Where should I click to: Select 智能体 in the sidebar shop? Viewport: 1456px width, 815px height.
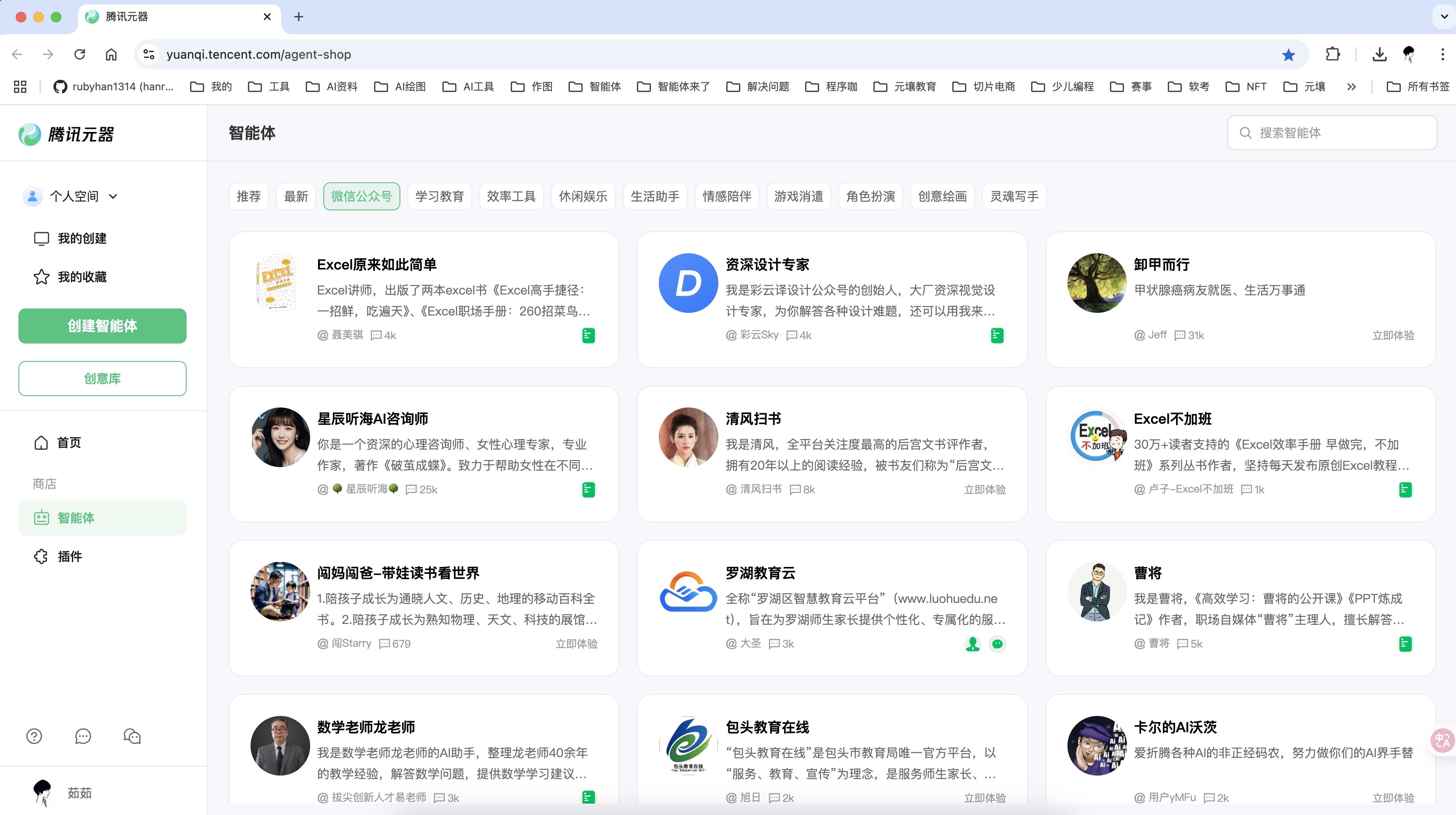coord(102,517)
